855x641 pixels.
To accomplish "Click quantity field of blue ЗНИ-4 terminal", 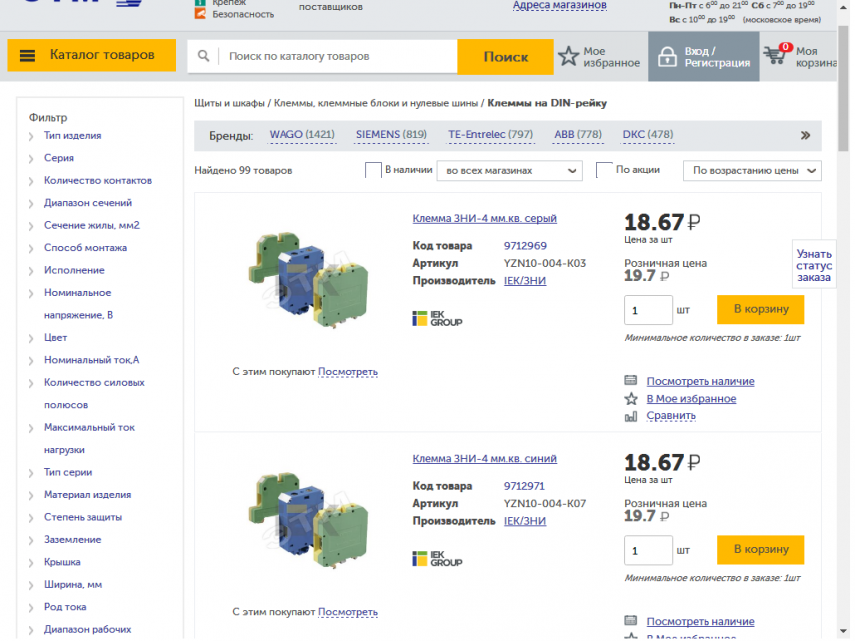I will tap(648, 550).
